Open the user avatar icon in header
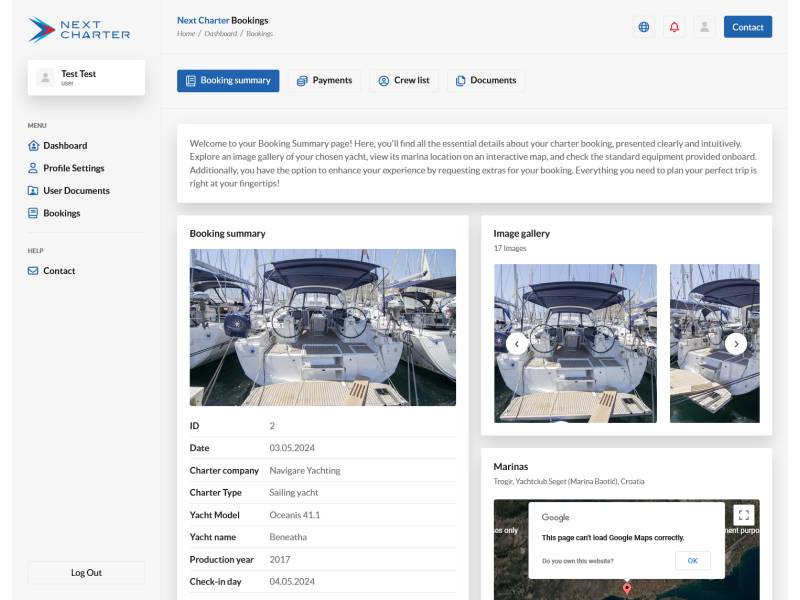Image resolution: width=800 pixels, height=600 pixels. (x=704, y=27)
